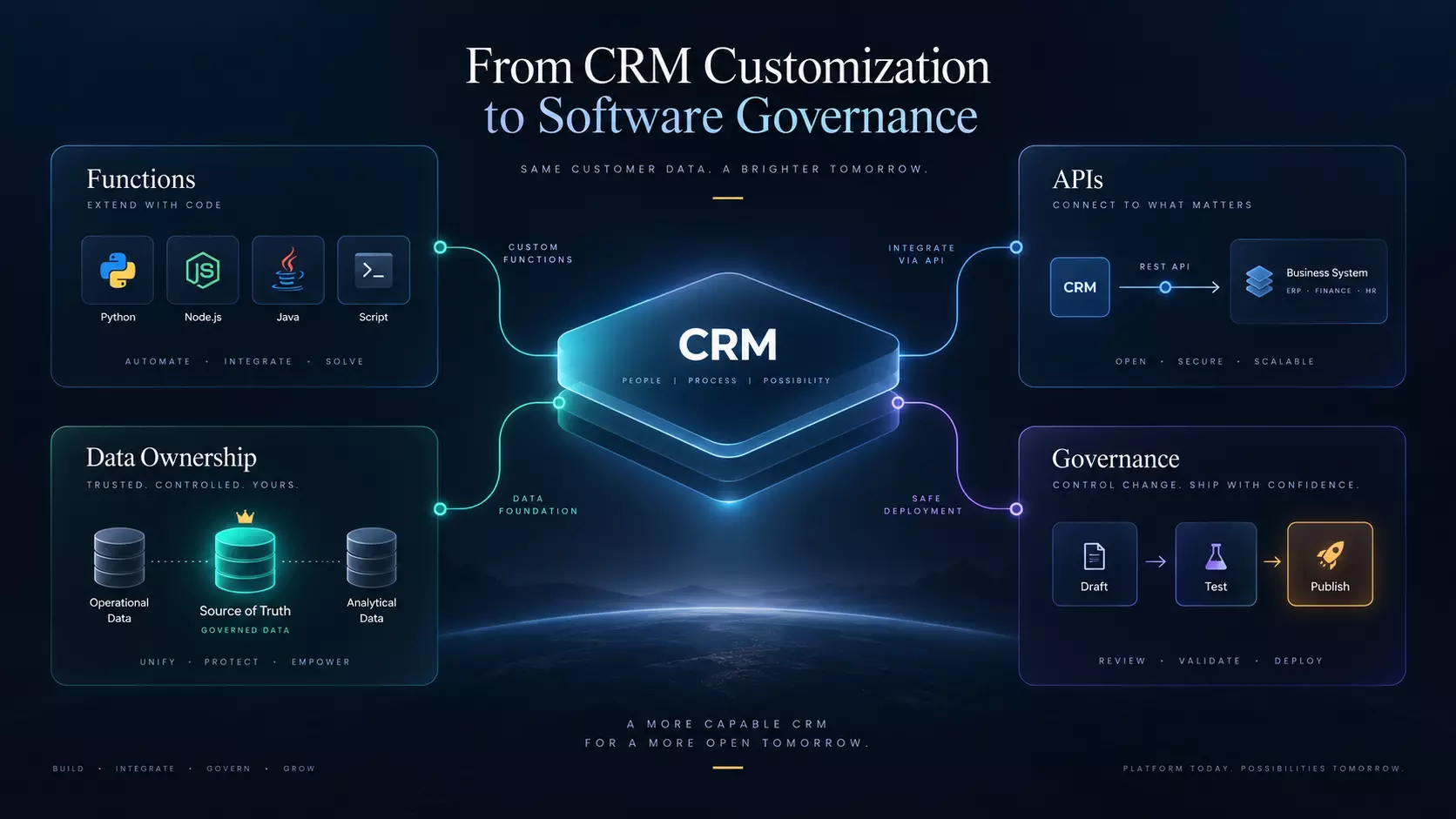Click the "INTEGRATE VIA API" label
Viewport: 1456px width, 819px height.
coord(921,254)
